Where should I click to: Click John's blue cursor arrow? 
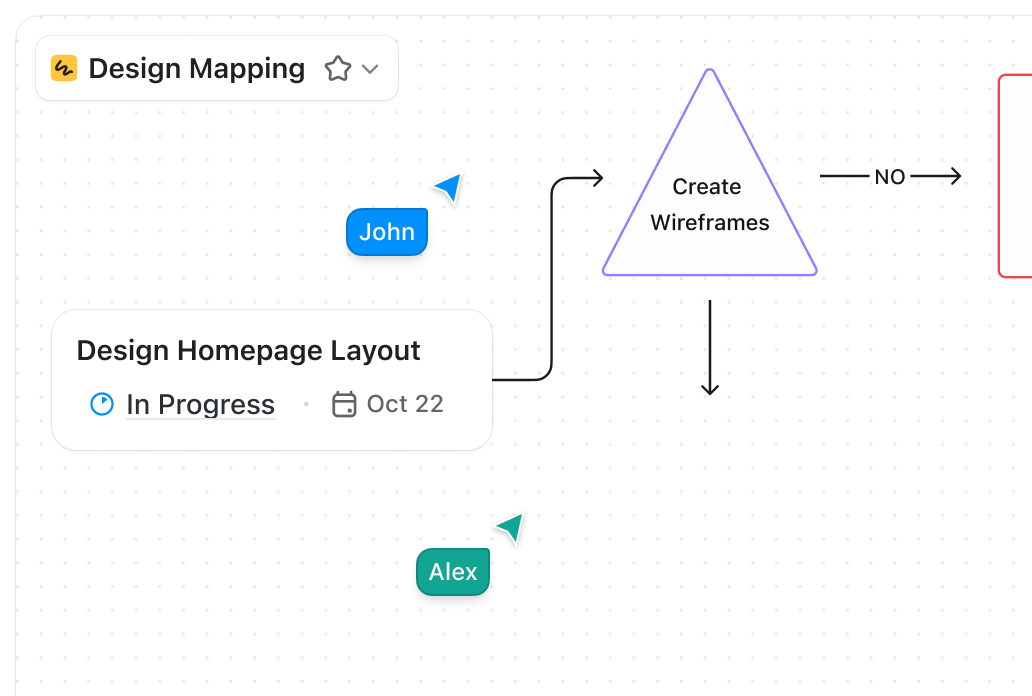447,187
